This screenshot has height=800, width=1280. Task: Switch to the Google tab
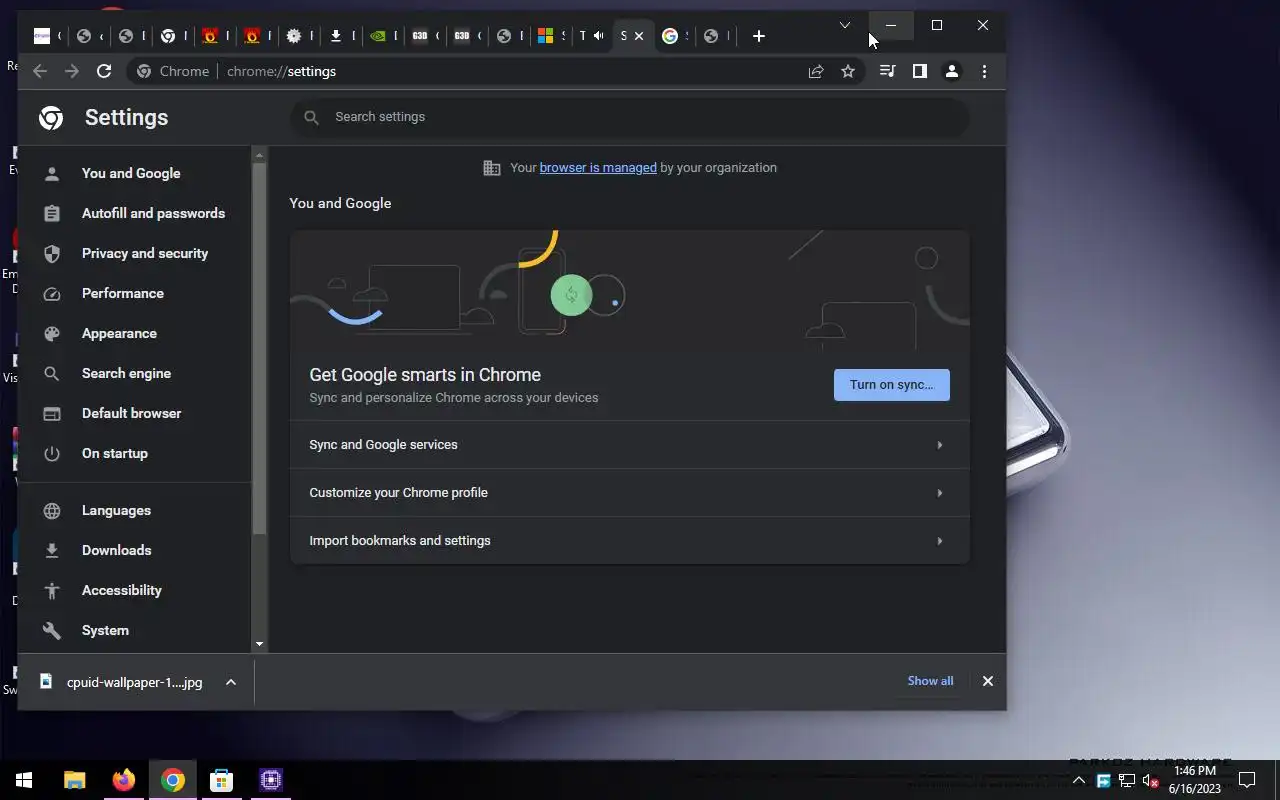[x=670, y=36]
